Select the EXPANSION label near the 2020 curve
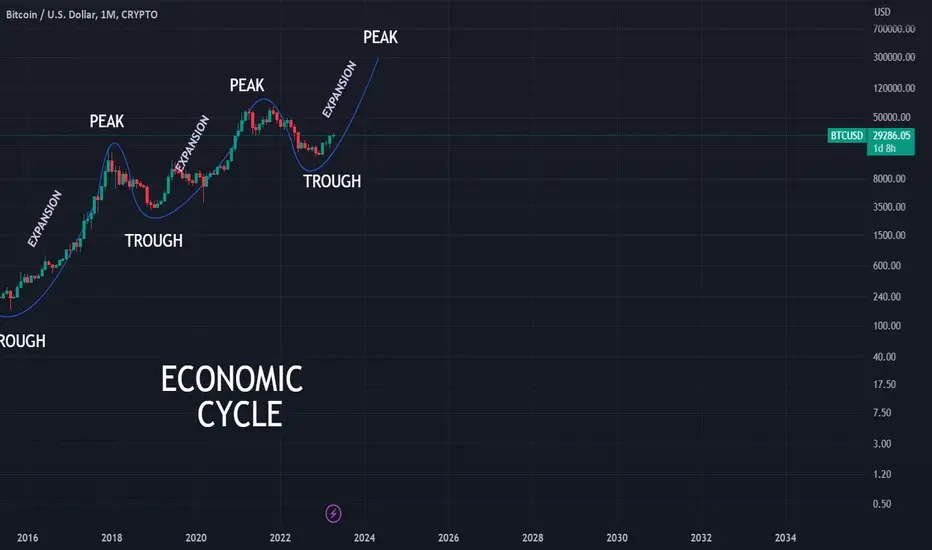The width and height of the screenshot is (932, 550). pos(192,144)
